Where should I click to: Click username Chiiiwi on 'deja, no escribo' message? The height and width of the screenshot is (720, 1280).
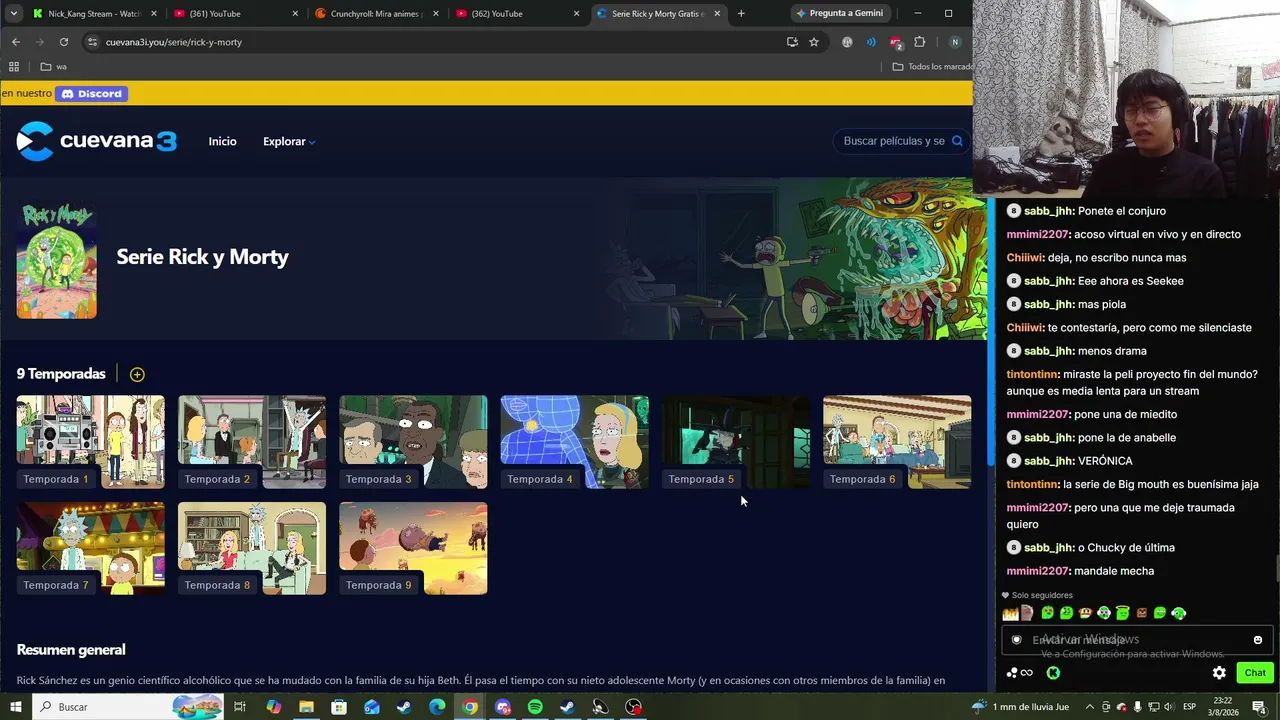1025,258
